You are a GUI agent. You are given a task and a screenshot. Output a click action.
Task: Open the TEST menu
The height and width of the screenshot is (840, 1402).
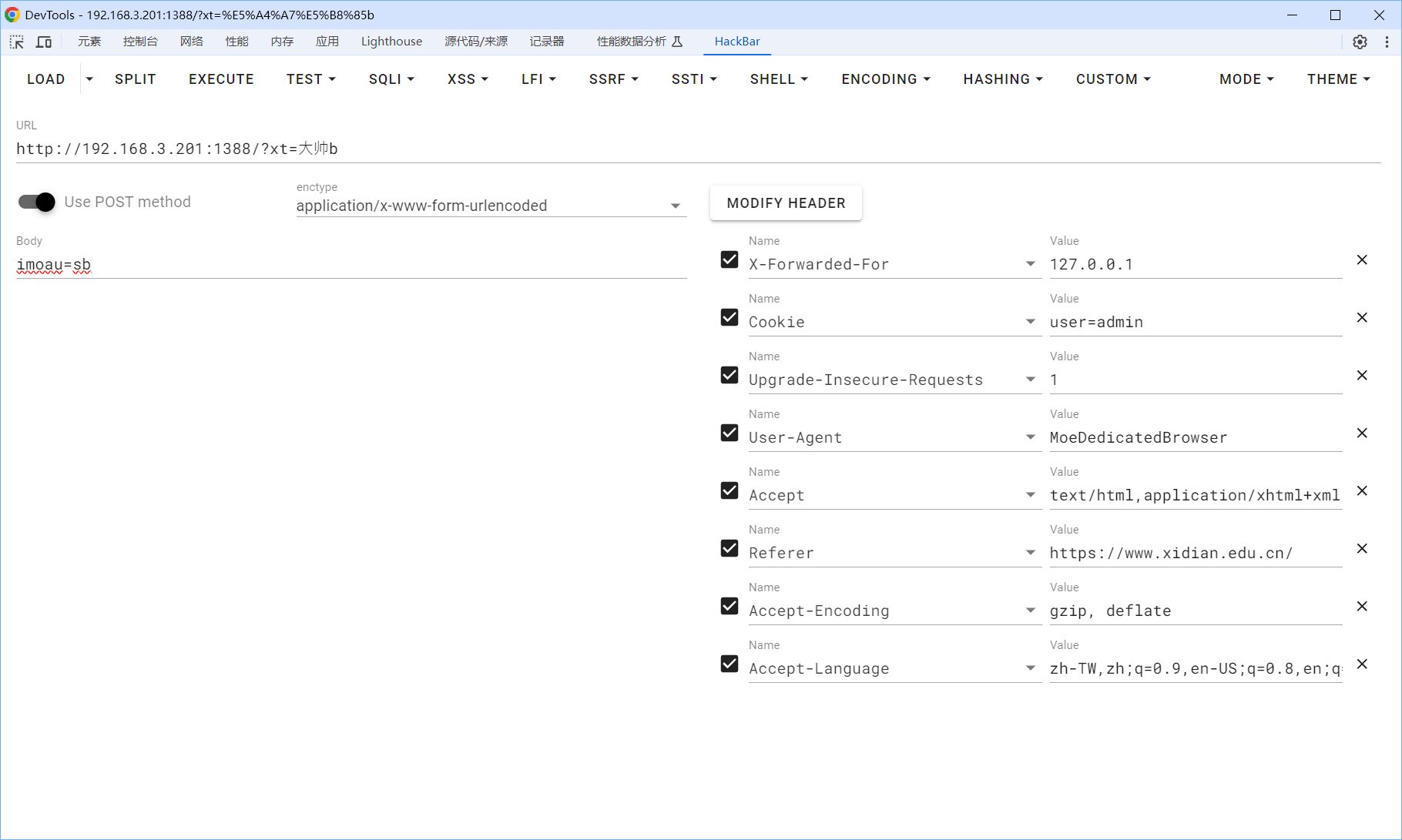pyautogui.click(x=311, y=79)
